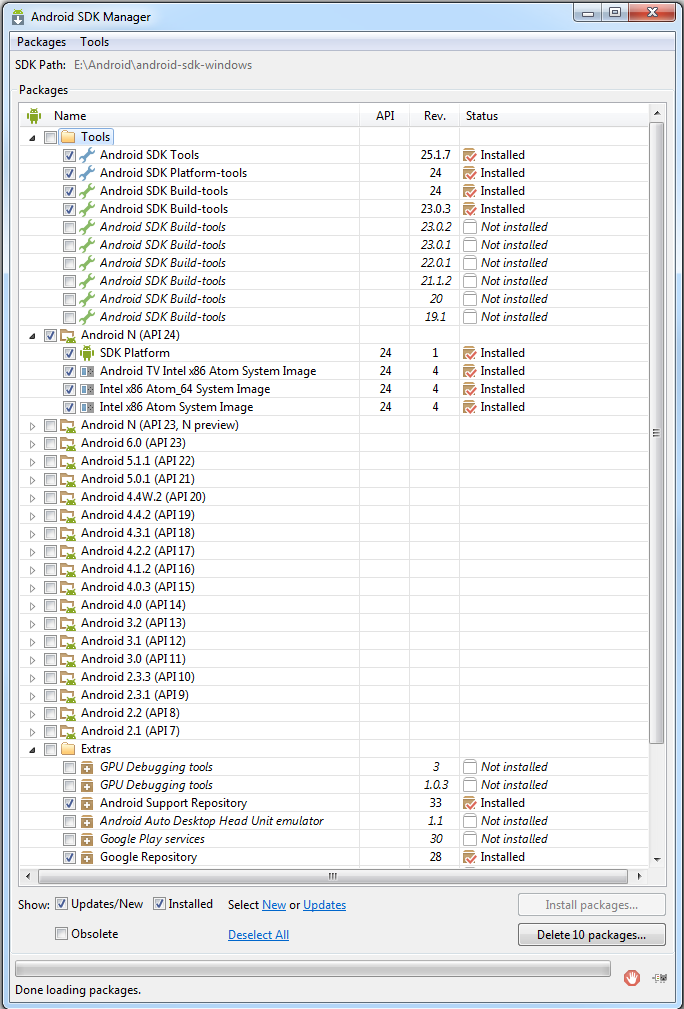Collapse the Tools group

click(32, 138)
